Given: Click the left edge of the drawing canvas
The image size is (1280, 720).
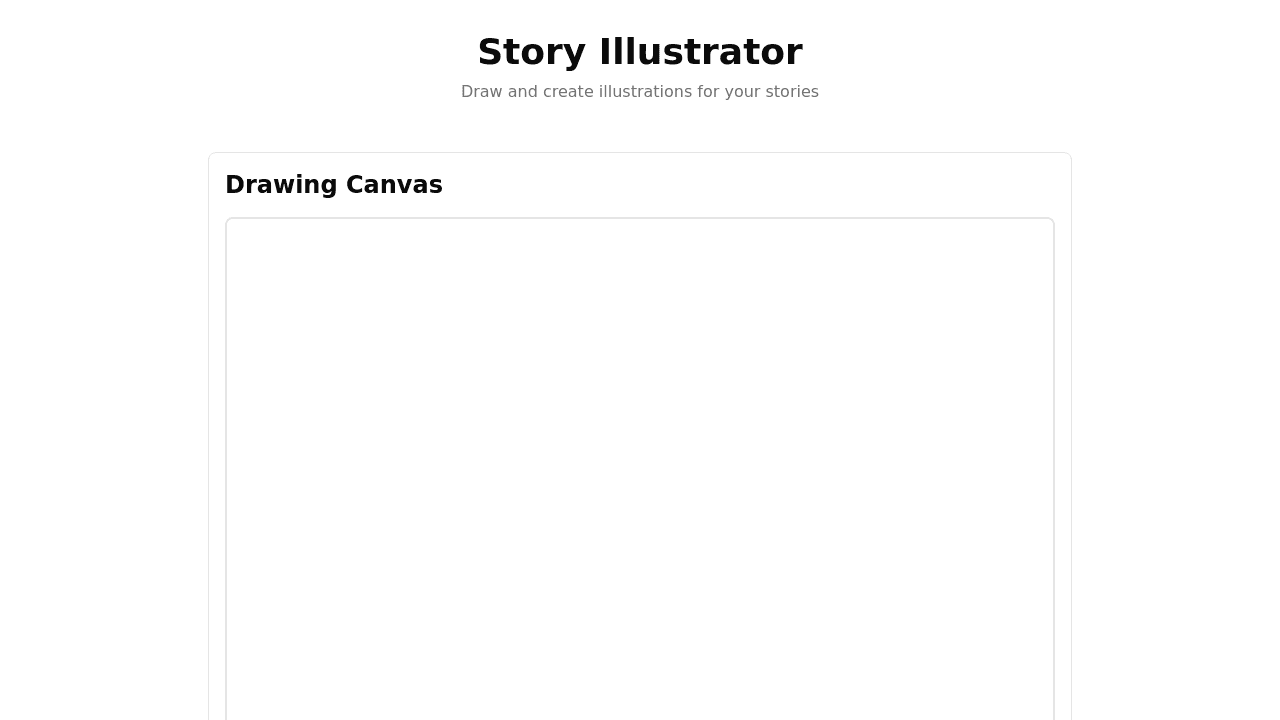Looking at the screenshot, I should coord(229,470).
